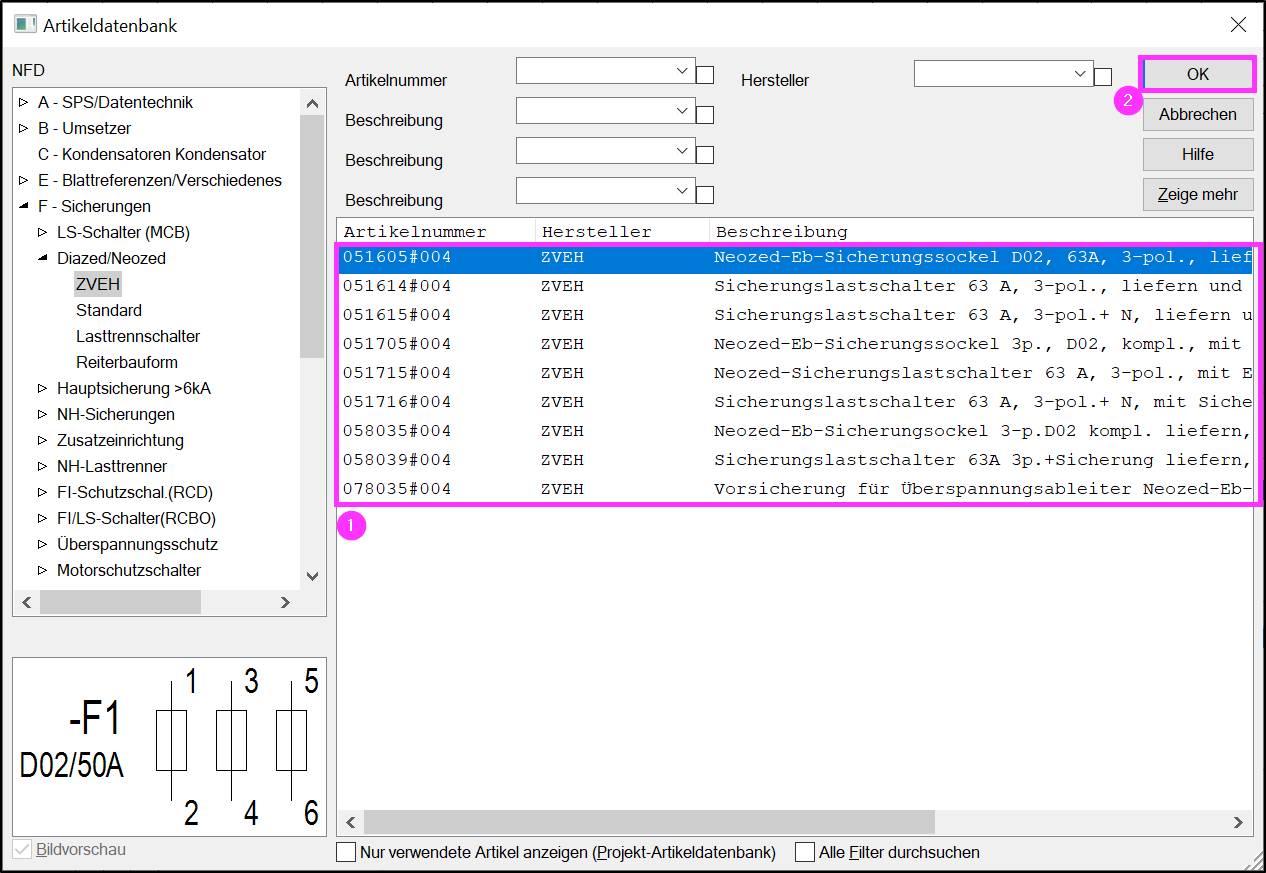This screenshot has width=1266, height=873.
Task: Click the category tree scroll-right arrow
Action: (x=285, y=602)
